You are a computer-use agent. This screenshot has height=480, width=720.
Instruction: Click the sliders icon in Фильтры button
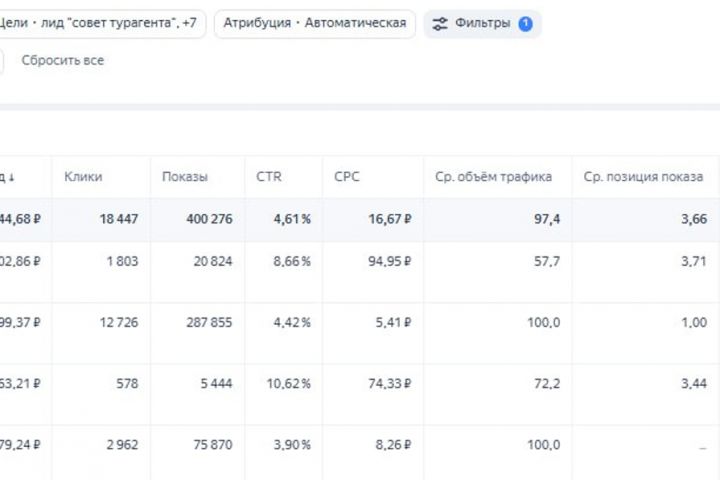pyautogui.click(x=440, y=24)
